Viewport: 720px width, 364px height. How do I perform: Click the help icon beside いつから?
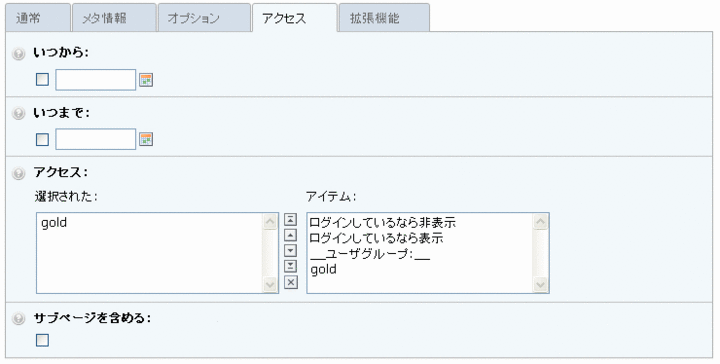click(x=18, y=54)
